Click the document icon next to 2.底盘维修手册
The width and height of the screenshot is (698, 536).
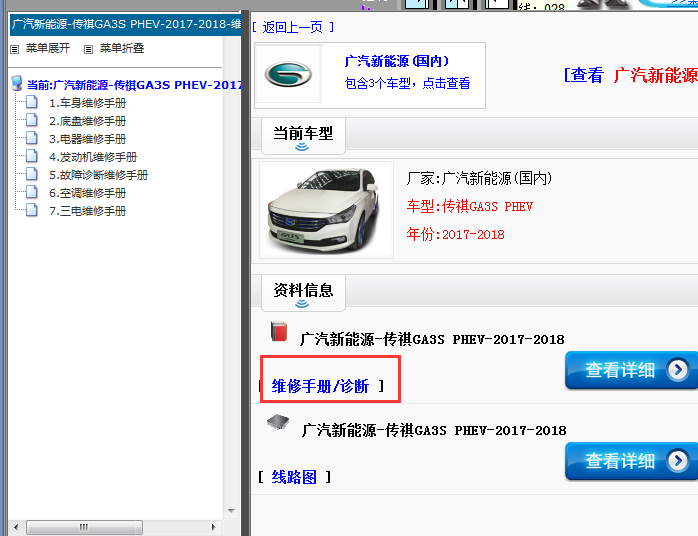32,120
